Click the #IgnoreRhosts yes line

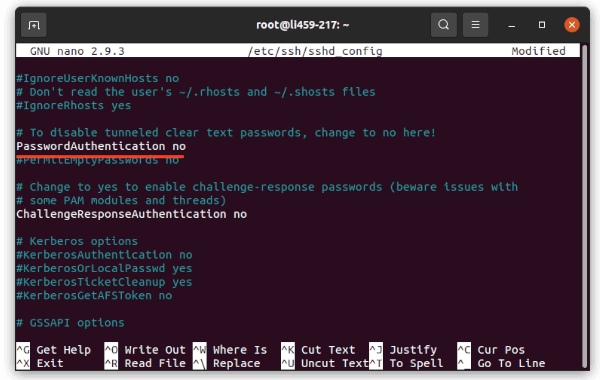coord(73,106)
